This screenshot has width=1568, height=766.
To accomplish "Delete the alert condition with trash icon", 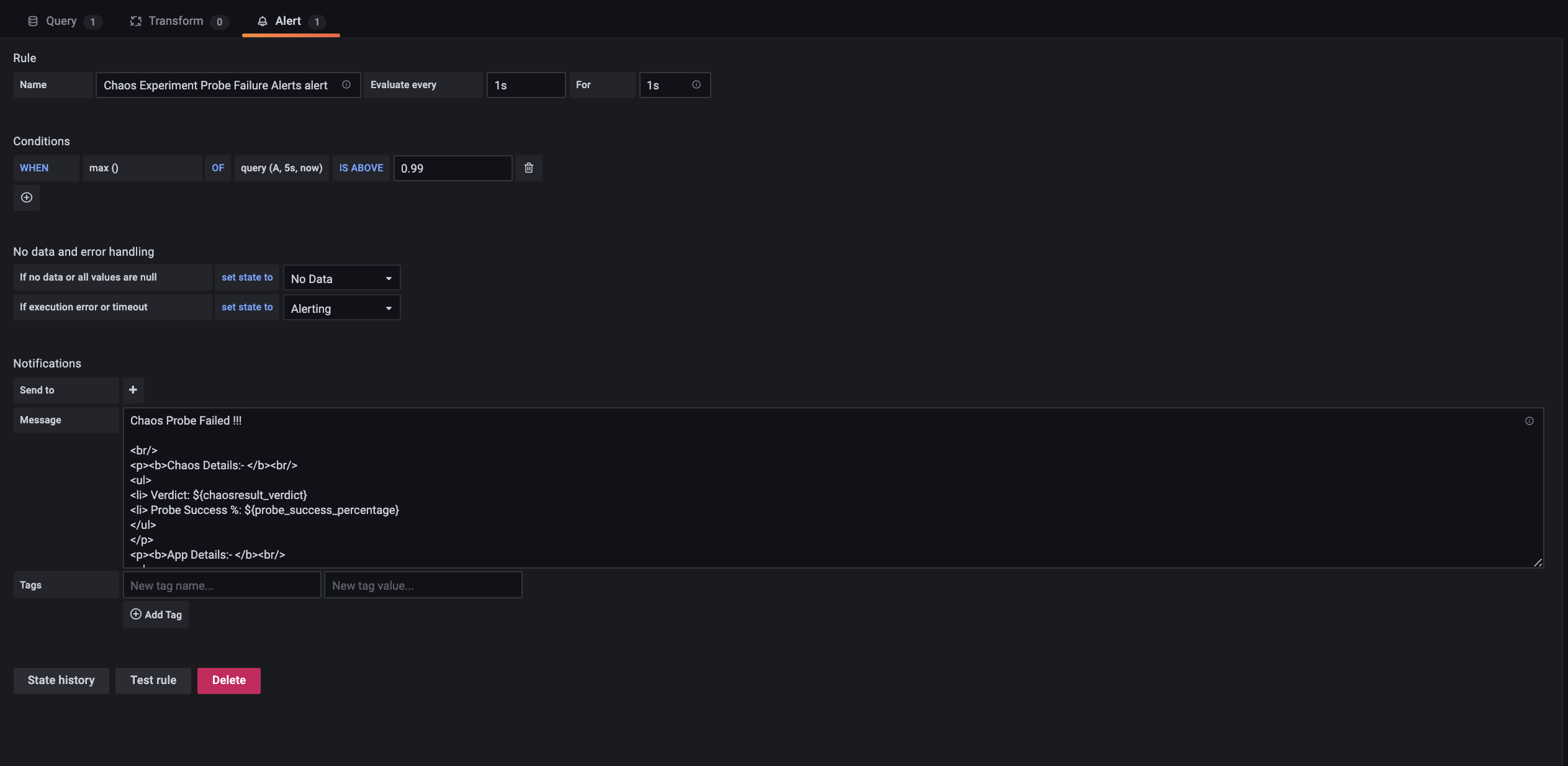I will (529, 168).
